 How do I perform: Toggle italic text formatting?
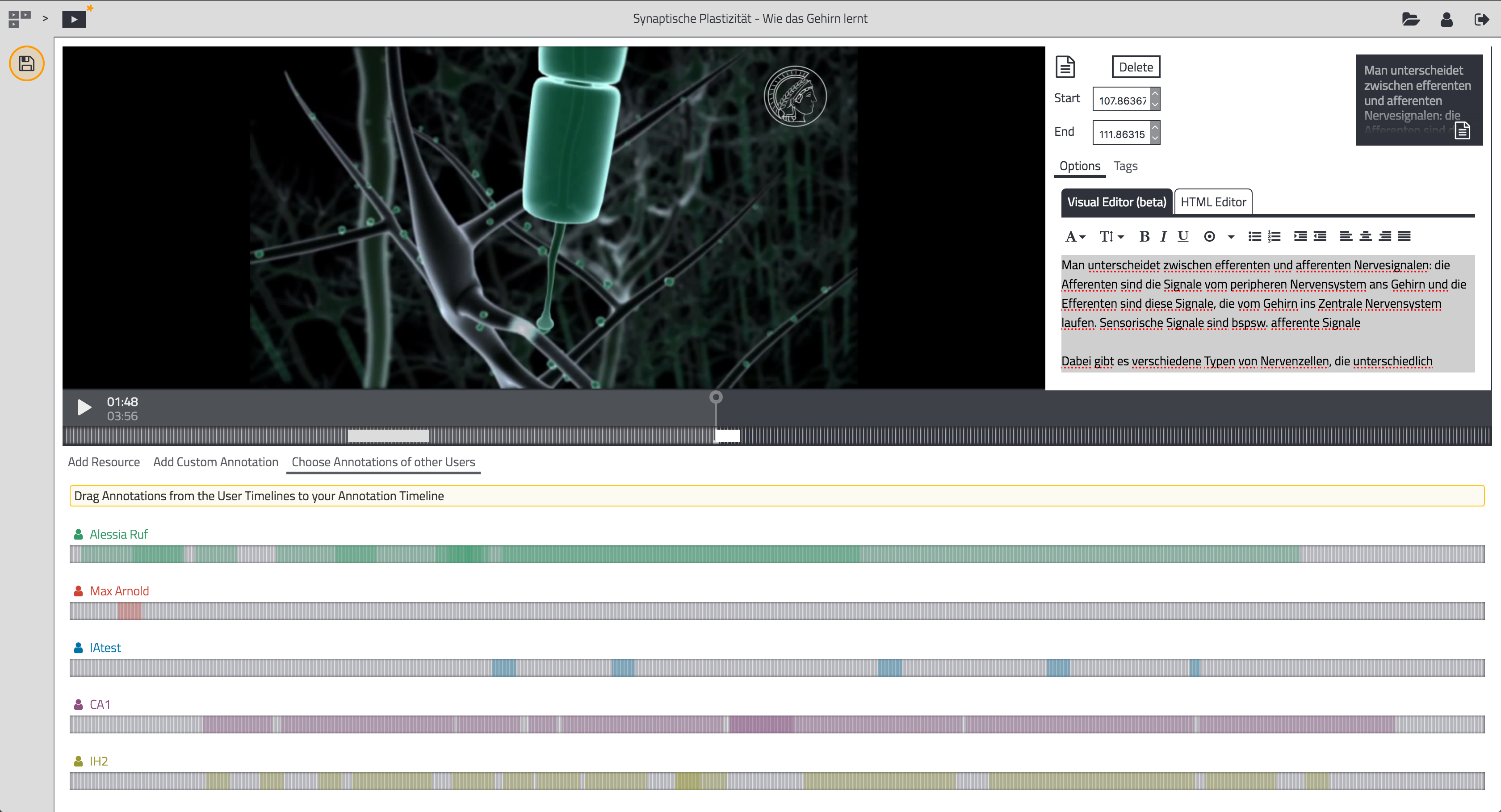[1163, 236]
